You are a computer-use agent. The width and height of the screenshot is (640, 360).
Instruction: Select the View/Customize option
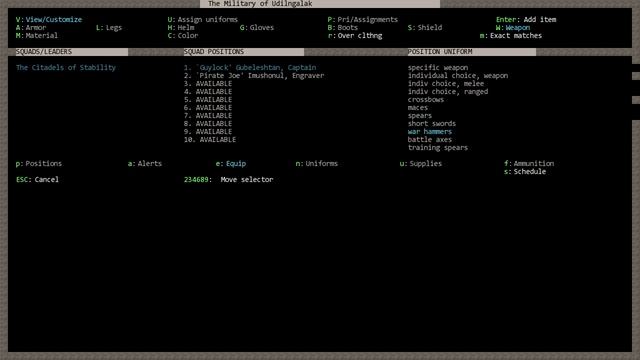tap(49, 20)
